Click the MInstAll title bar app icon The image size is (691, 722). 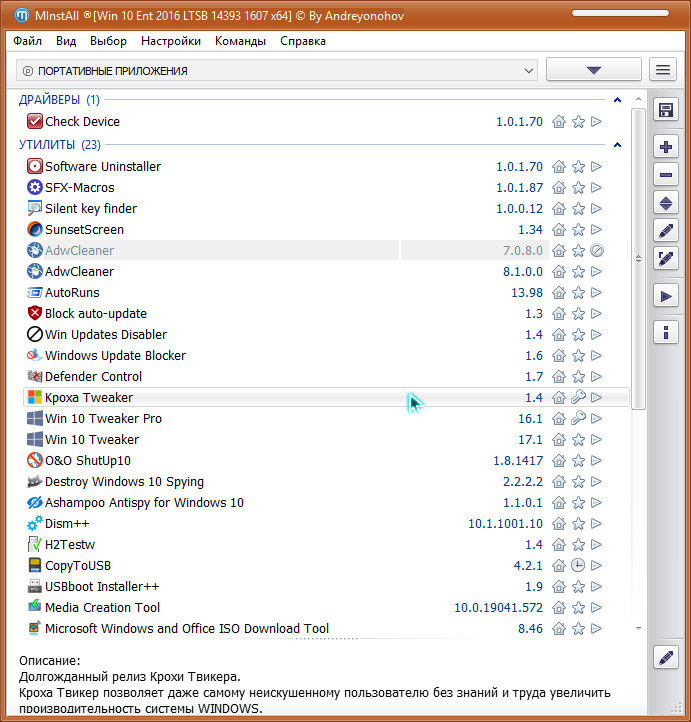(22, 15)
